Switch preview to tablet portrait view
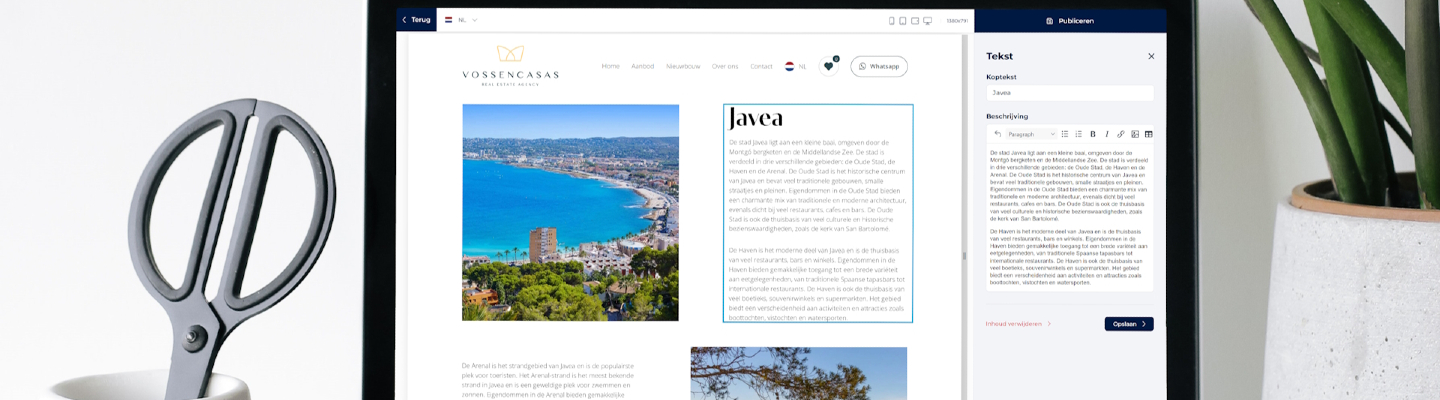 [903, 20]
